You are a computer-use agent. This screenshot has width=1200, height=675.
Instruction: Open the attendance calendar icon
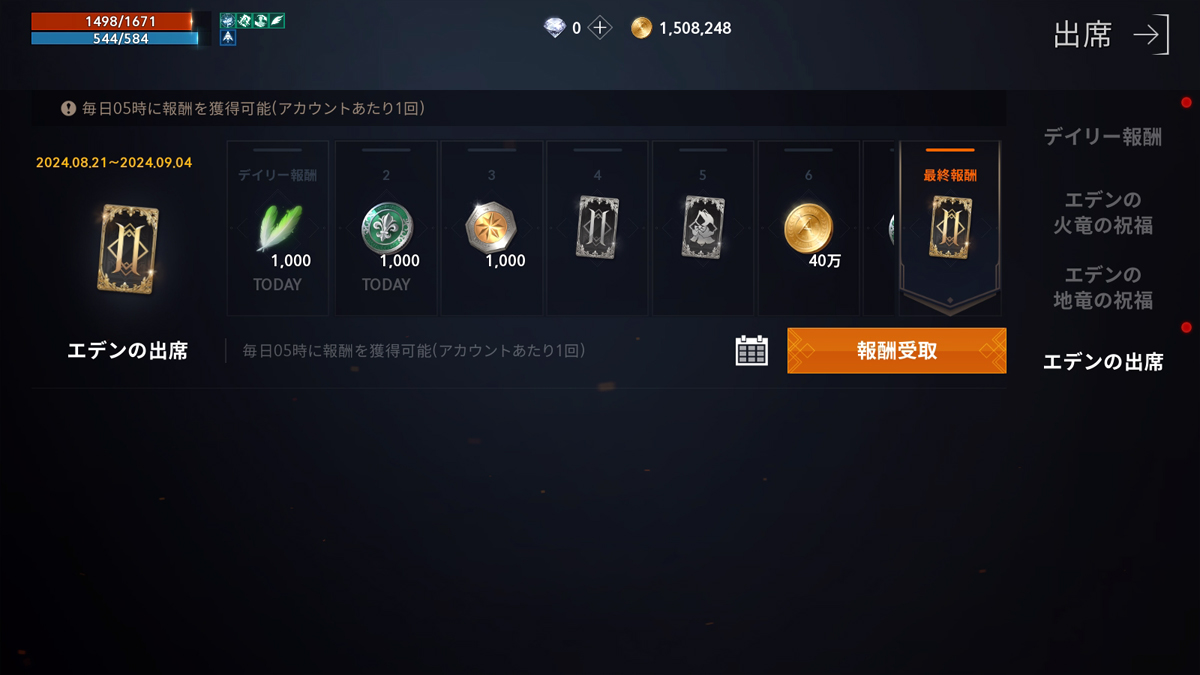click(x=752, y=350)
